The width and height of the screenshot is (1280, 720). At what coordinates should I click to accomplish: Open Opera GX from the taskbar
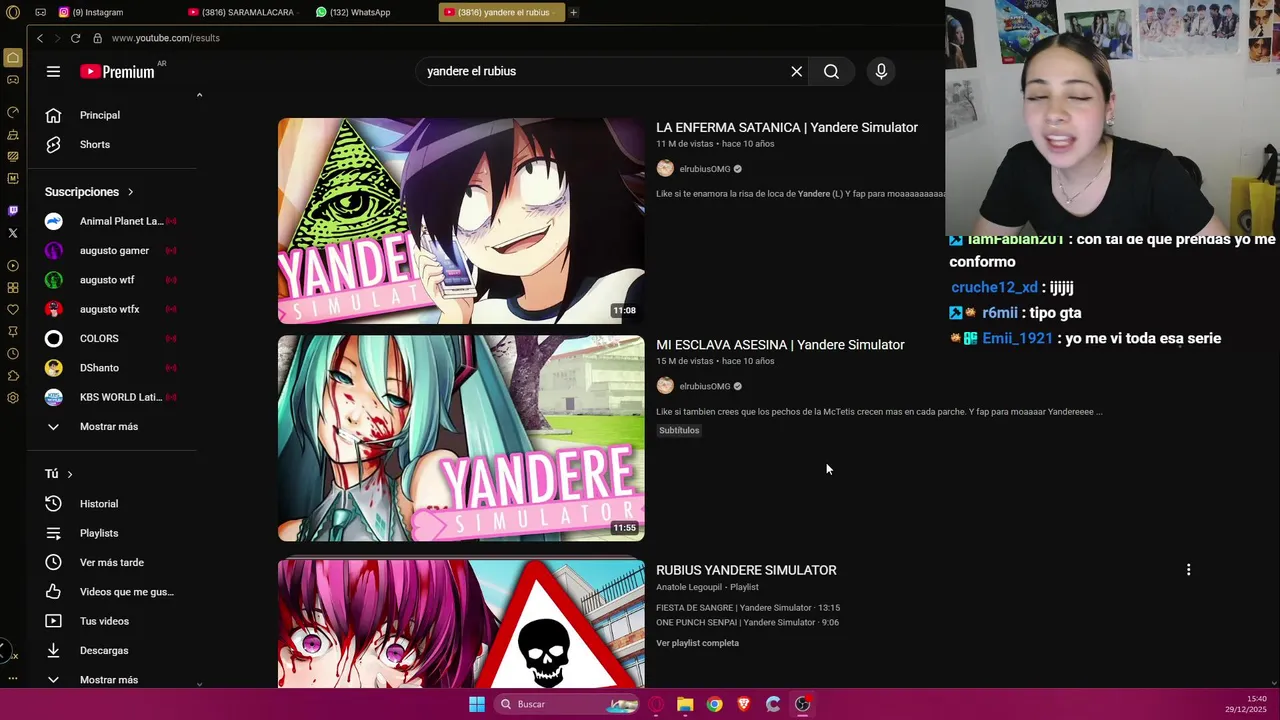point(656,704)
